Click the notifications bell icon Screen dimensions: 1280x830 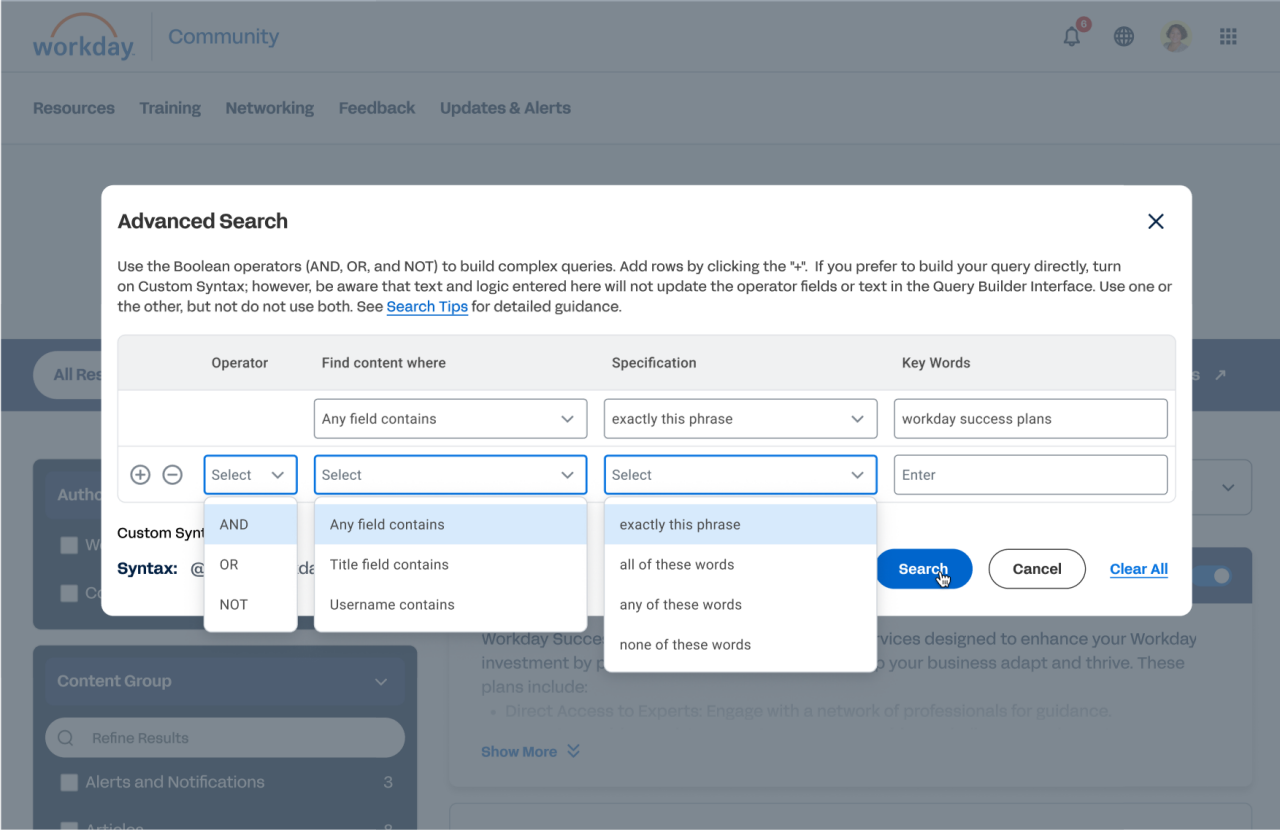pyautogui.click(x=1072, y=37)
